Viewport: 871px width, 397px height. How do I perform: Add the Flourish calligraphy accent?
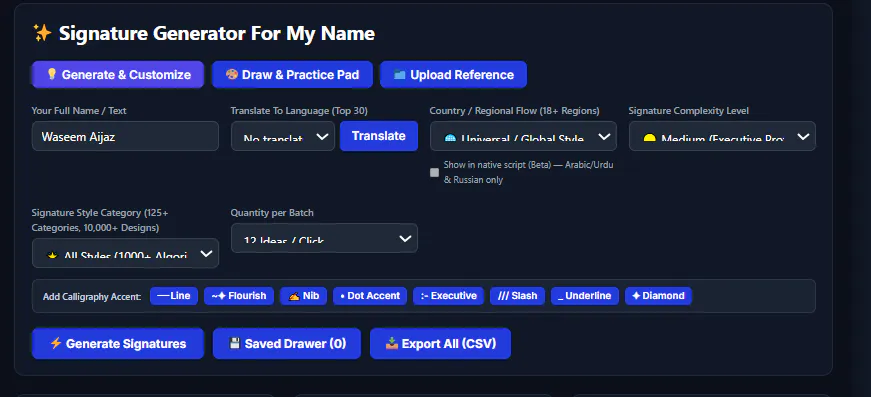[x=239, y=296]
